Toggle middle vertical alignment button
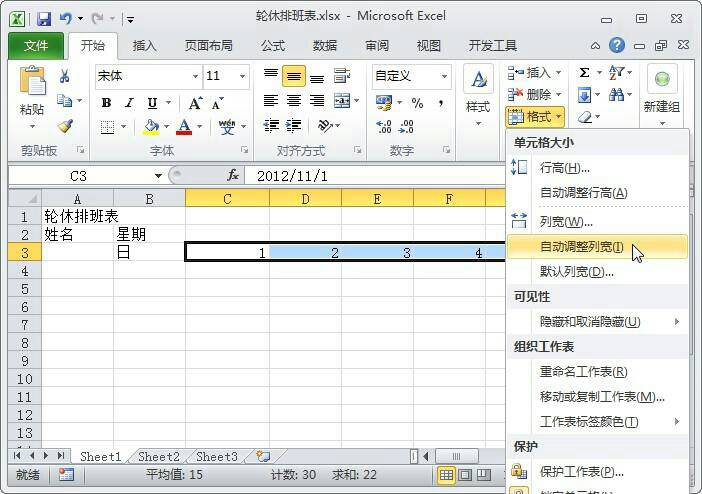702x494 pixels. pyautogui.click(x=293, y=76)
